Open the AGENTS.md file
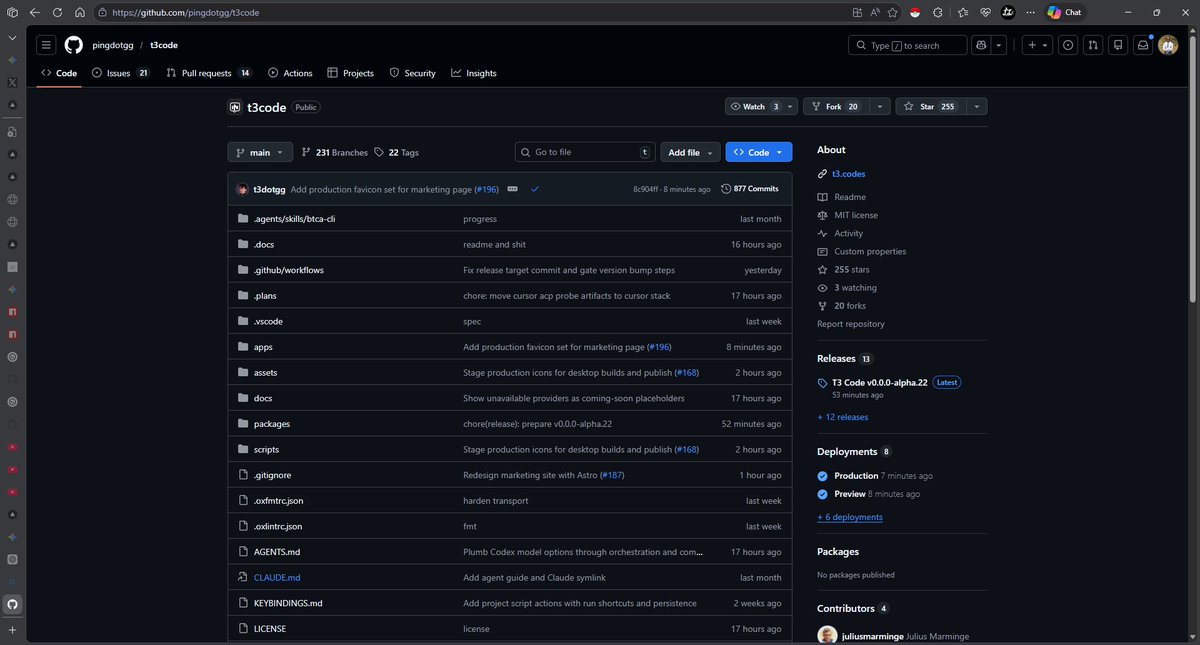The width and height of the screenshot is (1200, 645). [277, 552]
